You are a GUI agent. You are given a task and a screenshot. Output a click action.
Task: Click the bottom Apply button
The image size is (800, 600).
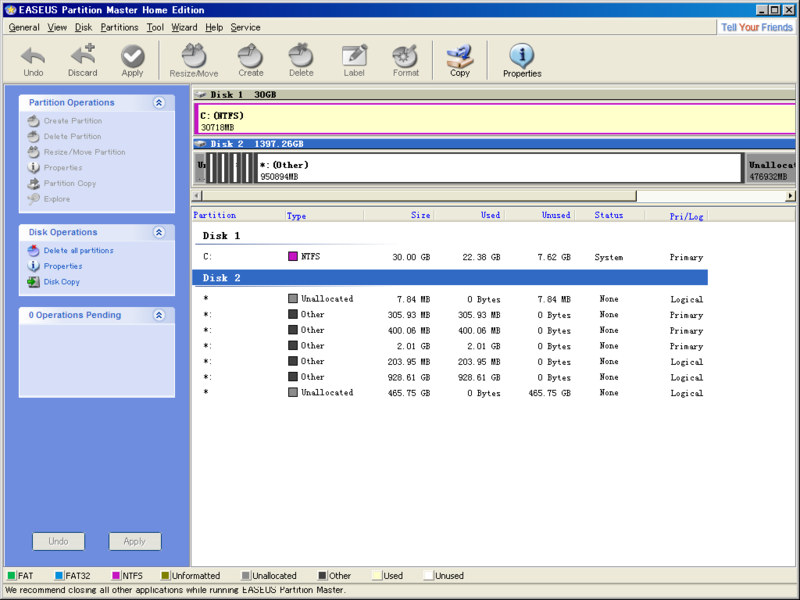click(135, 541)
